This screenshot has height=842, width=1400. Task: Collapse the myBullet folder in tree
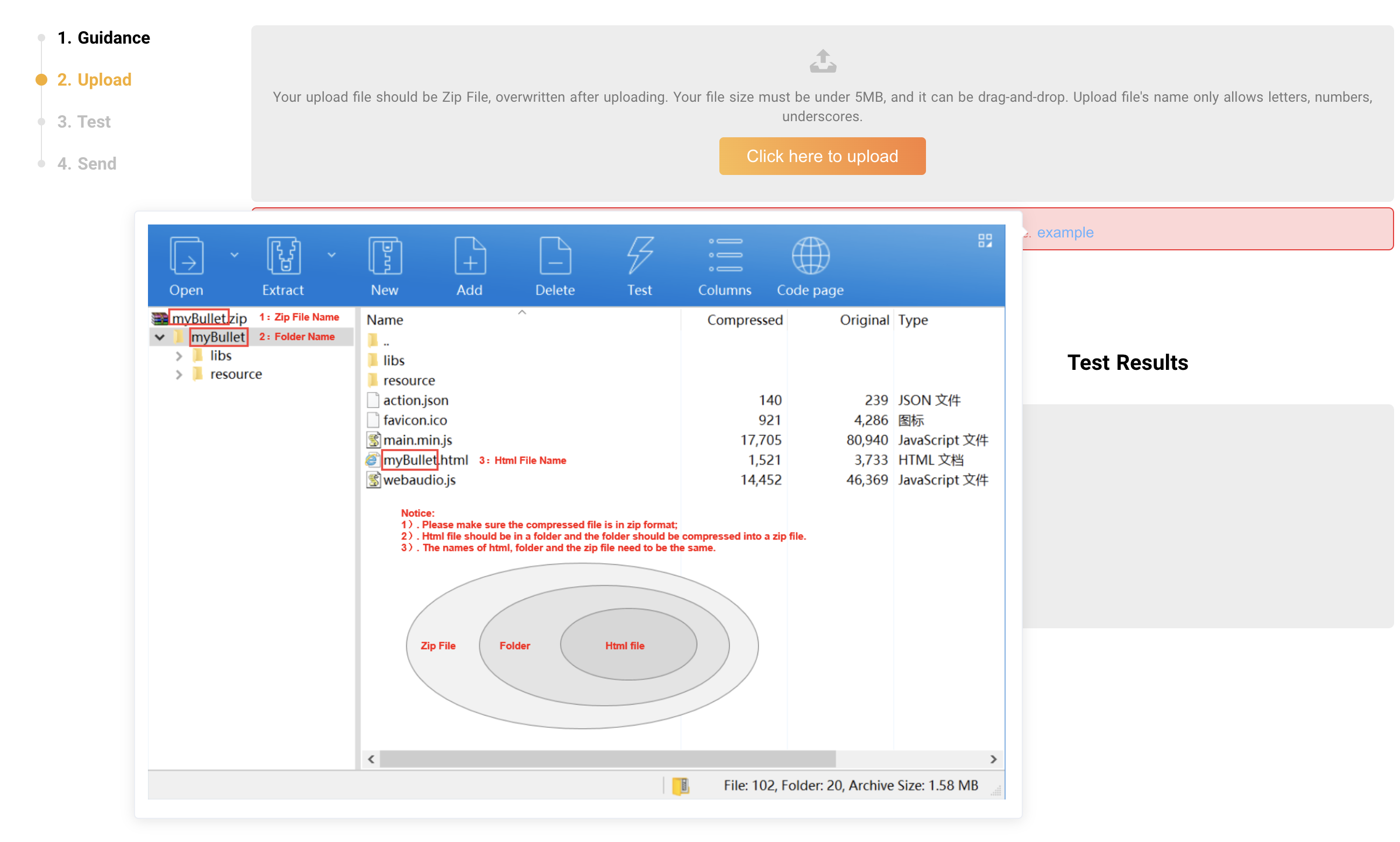tap(160, 337)
